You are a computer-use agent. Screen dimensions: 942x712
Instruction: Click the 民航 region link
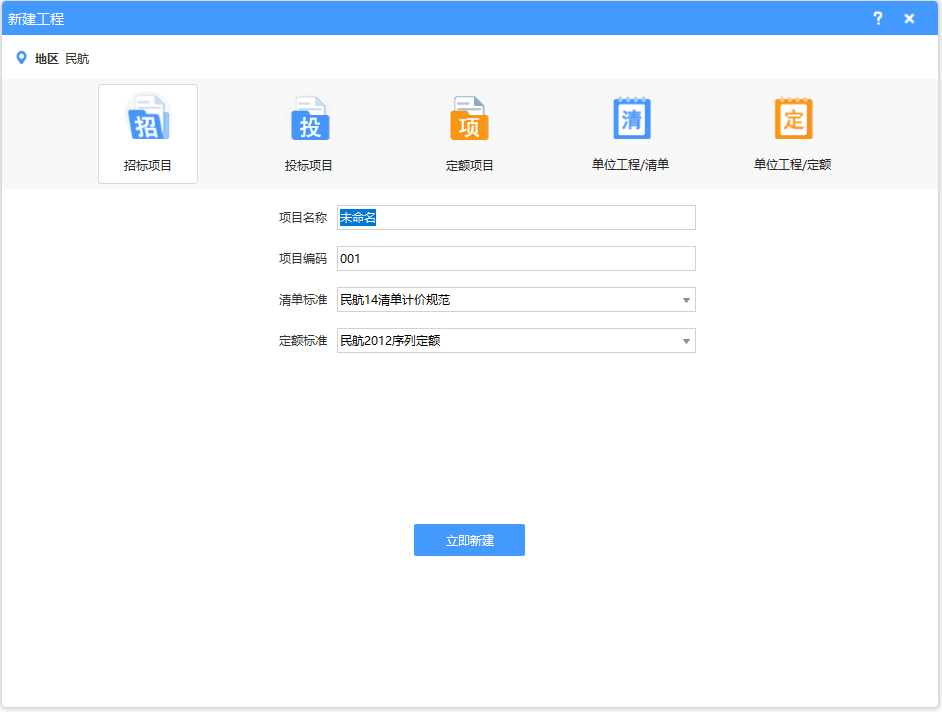[77, 59]
